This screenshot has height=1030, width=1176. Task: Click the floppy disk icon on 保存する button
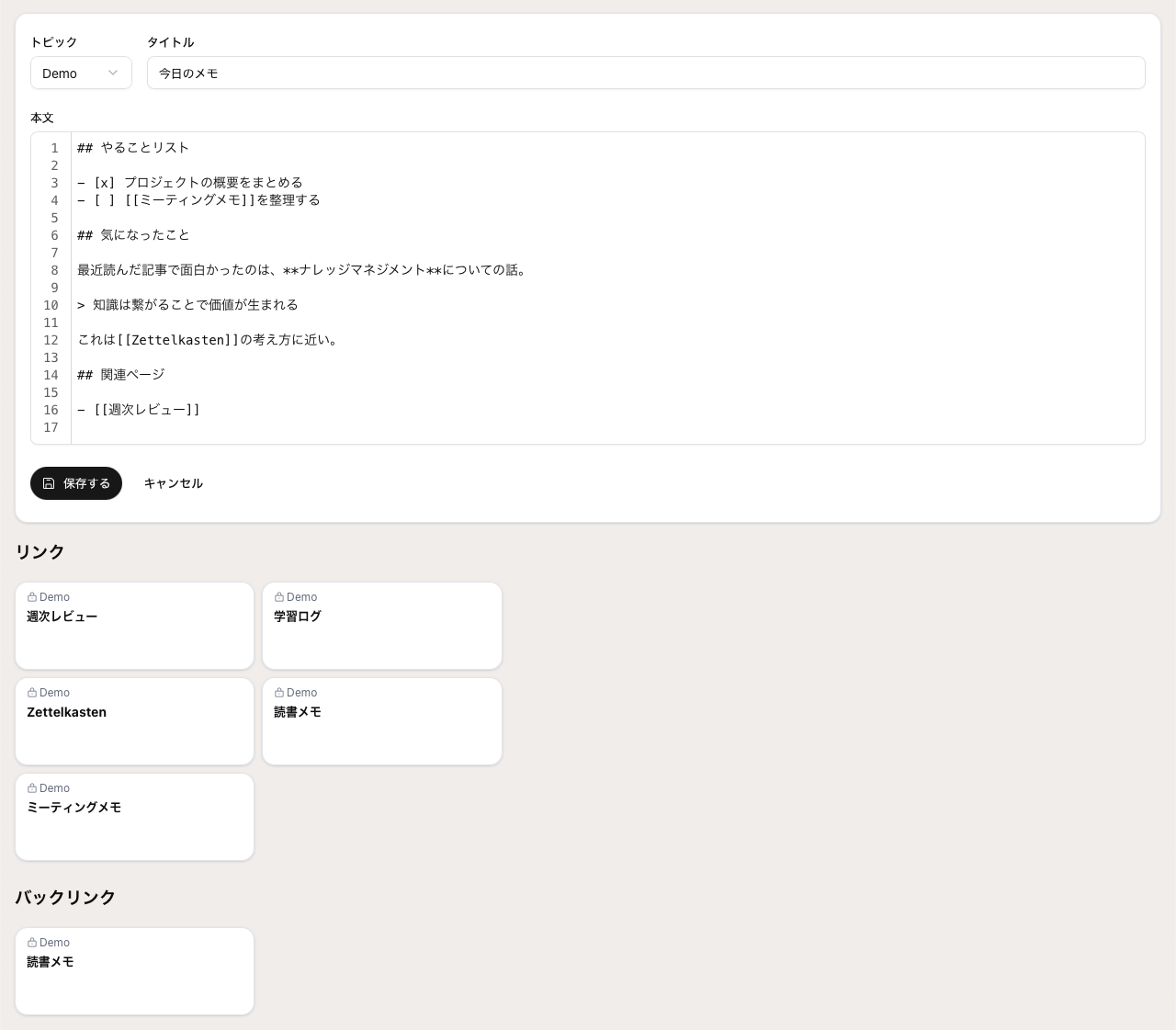click(x=51, y=483)
